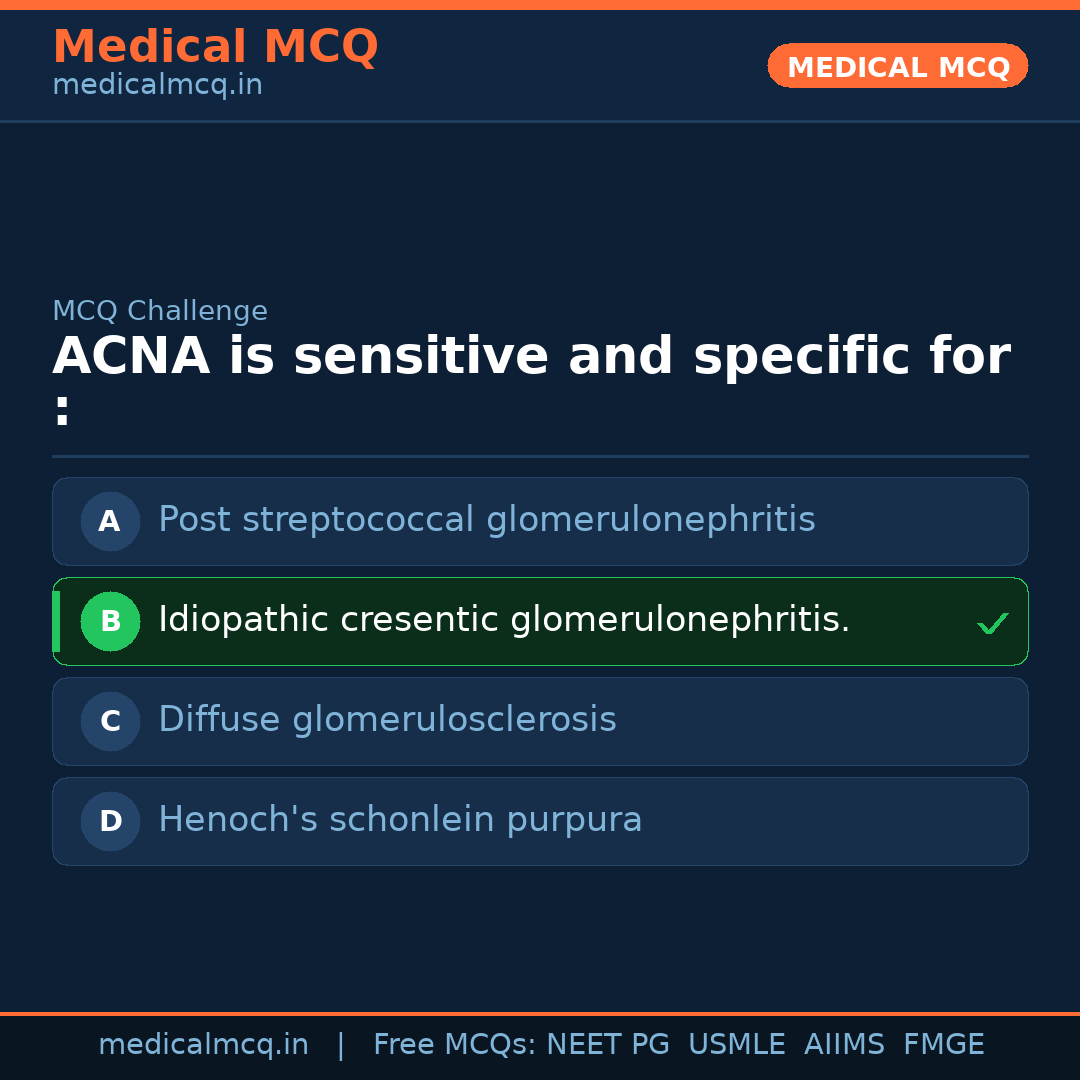Click the orange MEDICAL MCQ badge

pyautogui.click(x=897, y=67)
